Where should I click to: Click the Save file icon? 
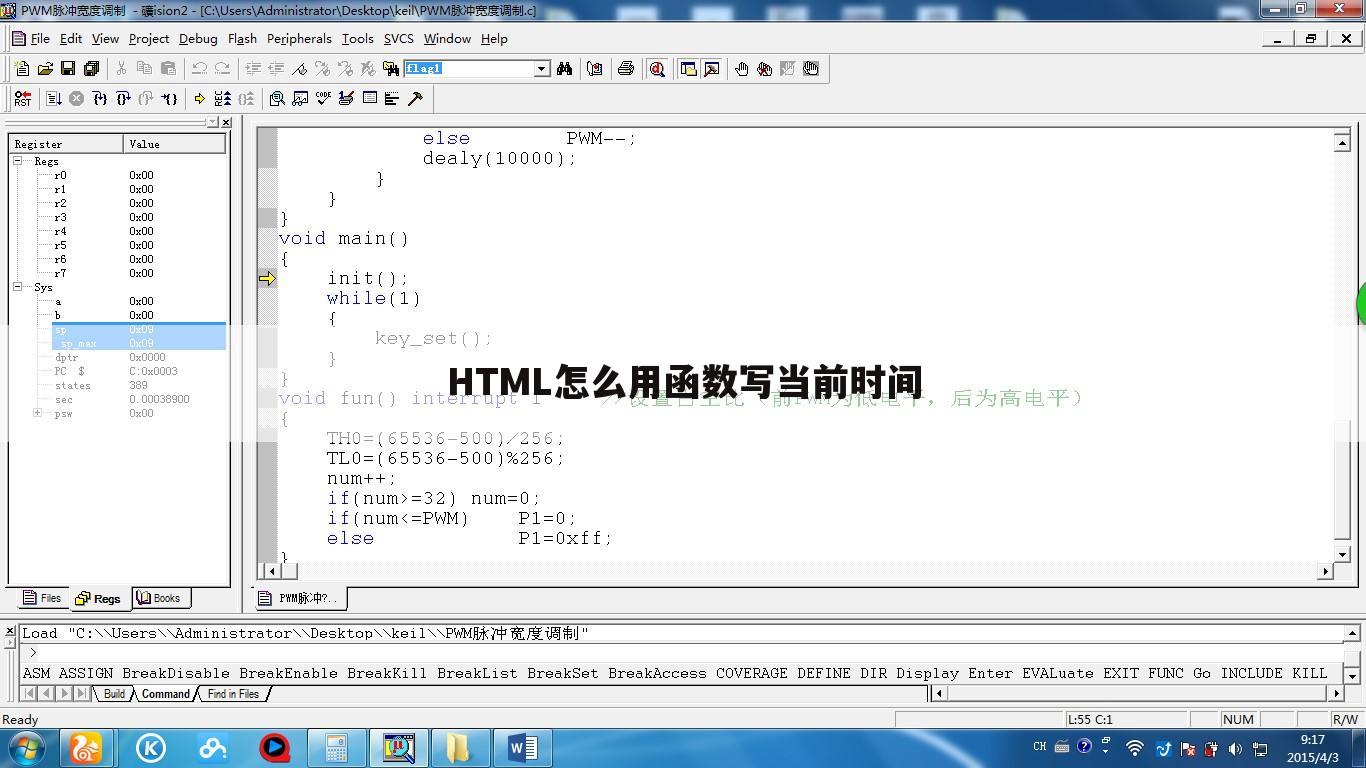coord(68,69)
